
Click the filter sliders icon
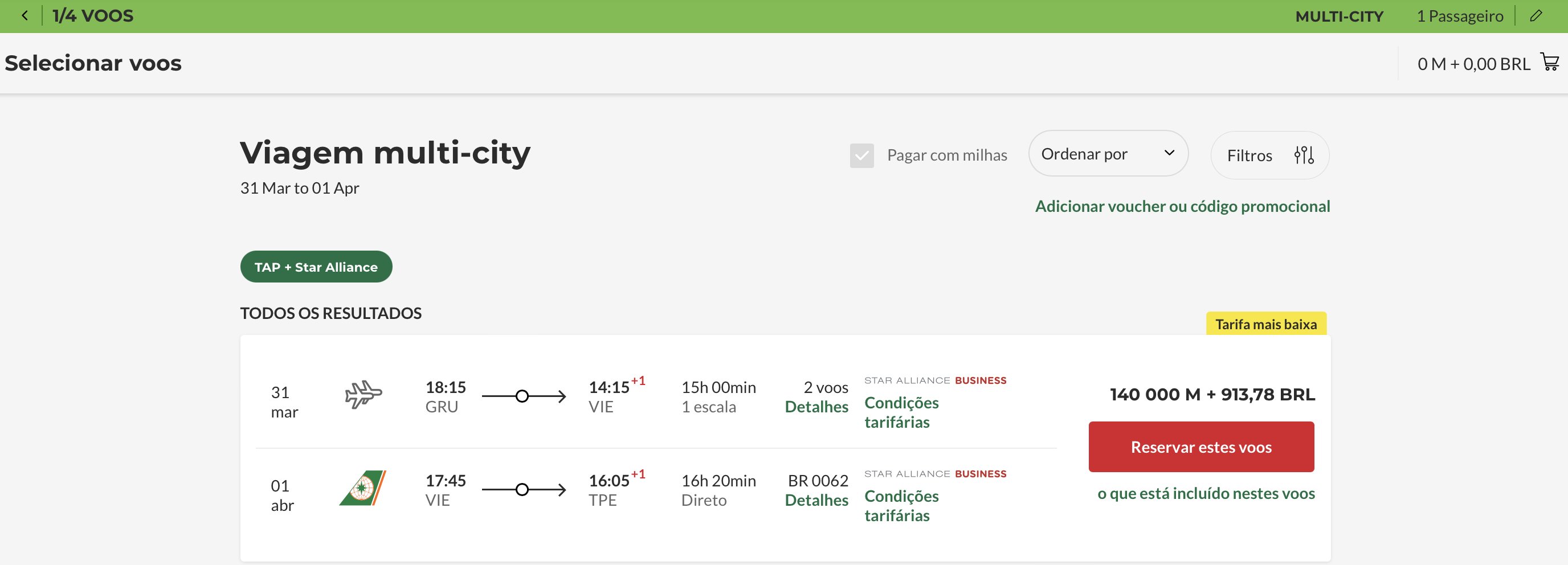click(1304, 155)
